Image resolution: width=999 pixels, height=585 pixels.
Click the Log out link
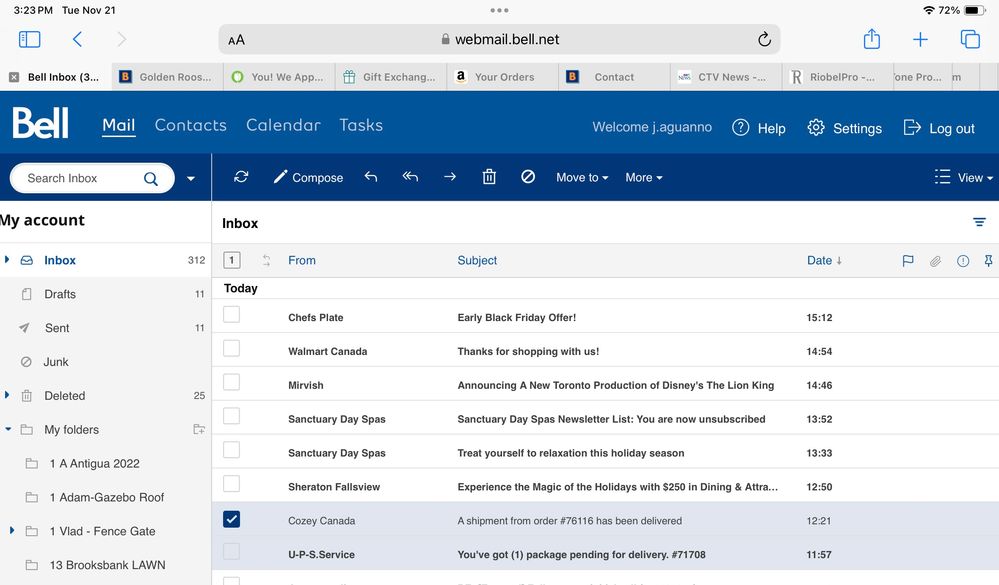[939, 128]
